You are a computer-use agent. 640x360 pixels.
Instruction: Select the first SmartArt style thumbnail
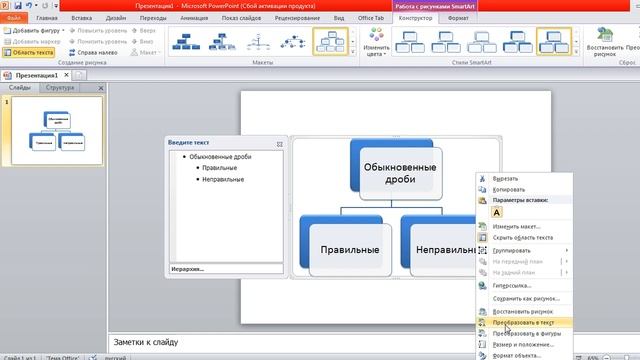click(410, 42)
